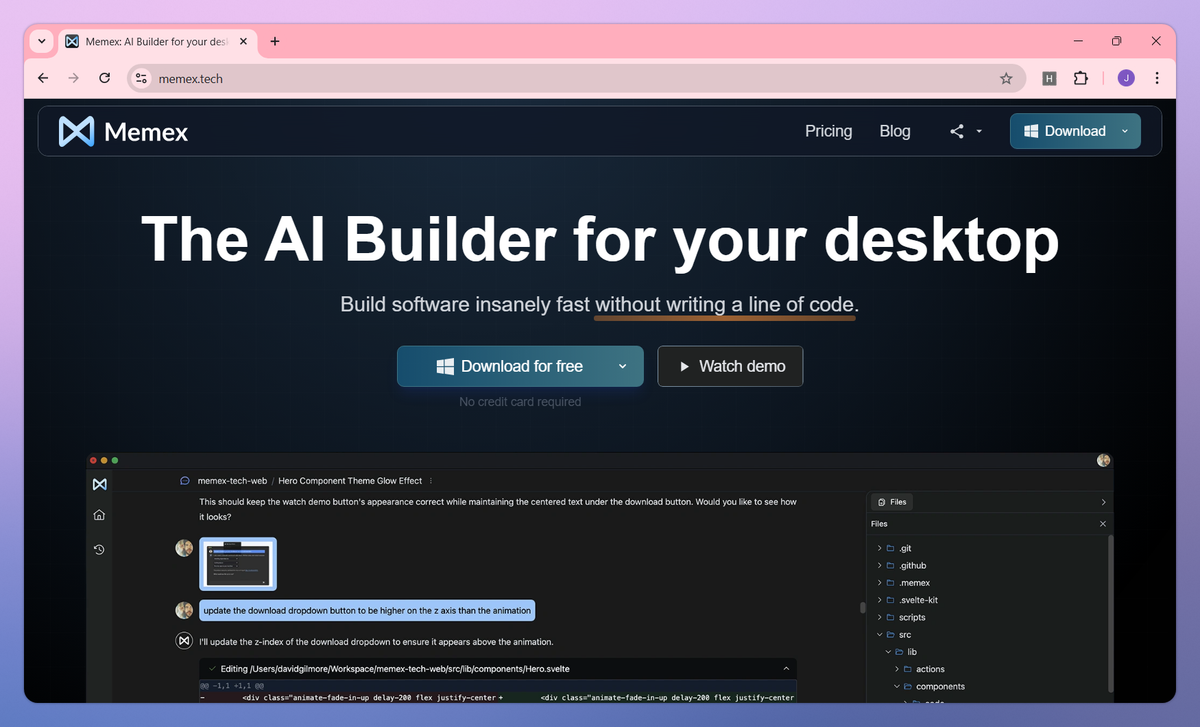Click the history clock icon in demo sidebar
The width and height of the screenshot is (1200, 727).
(99, 549)
